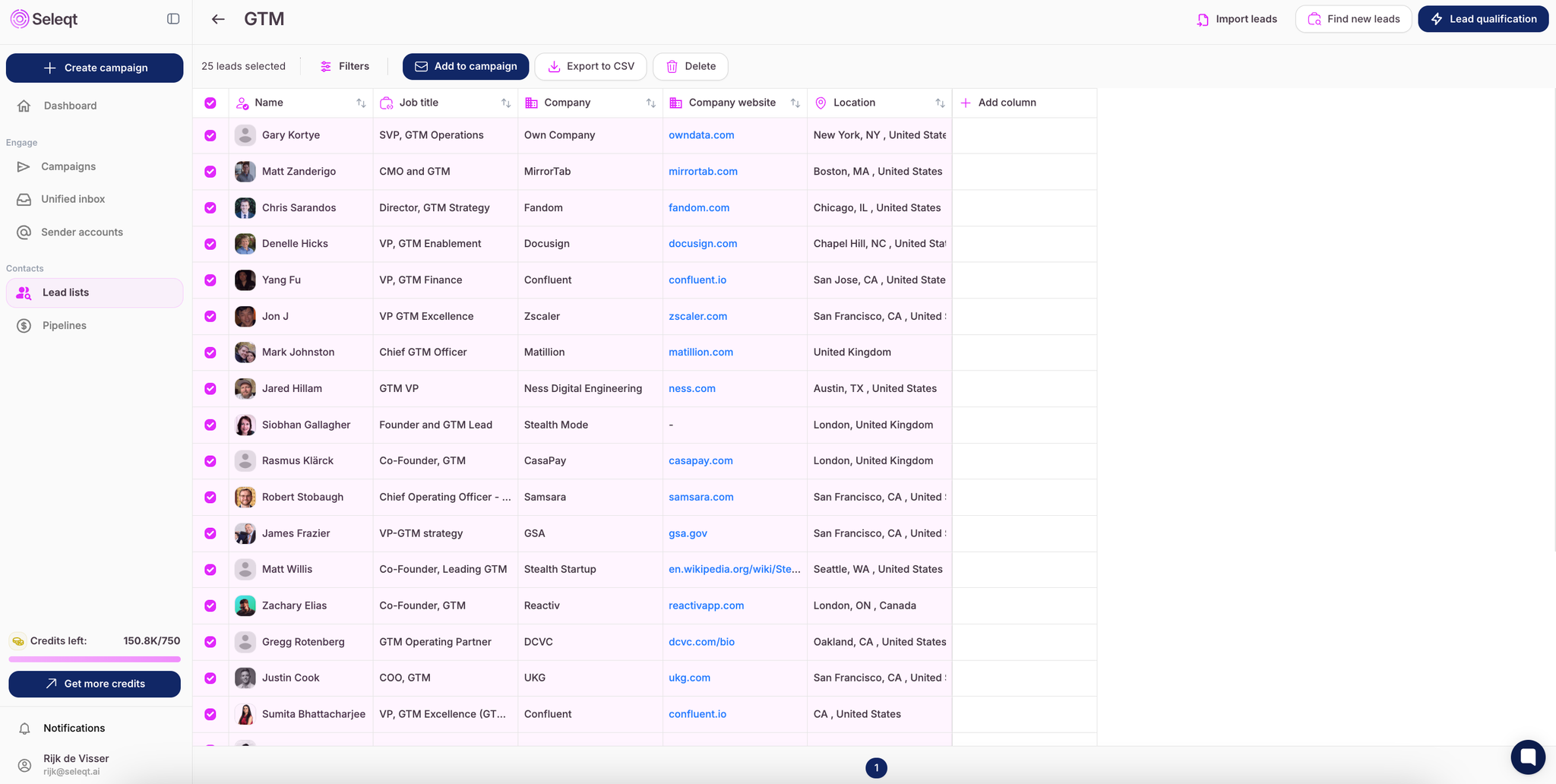Click the "rijk@seleqt.ai" email text
Screen dimensions: 1556x784
71,772
